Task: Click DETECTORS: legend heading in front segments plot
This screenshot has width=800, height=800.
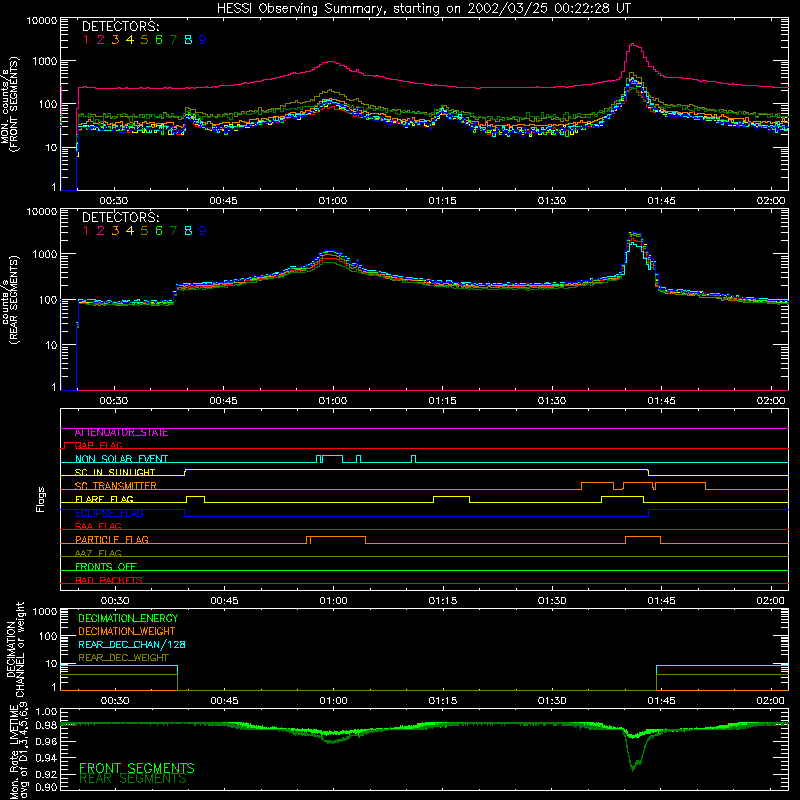Action: 120,26
